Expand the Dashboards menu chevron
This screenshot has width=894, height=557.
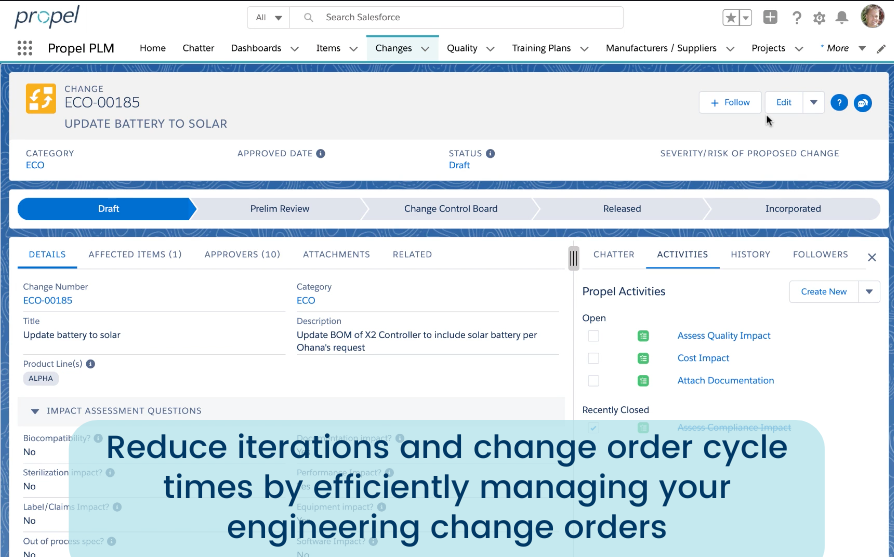[295, 49]
